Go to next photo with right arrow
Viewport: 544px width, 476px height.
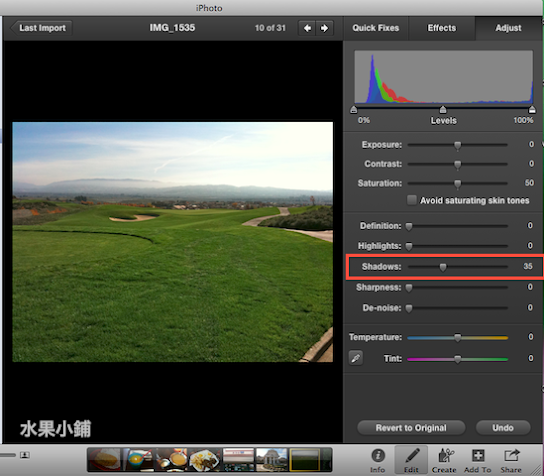[x=324, y=28]
